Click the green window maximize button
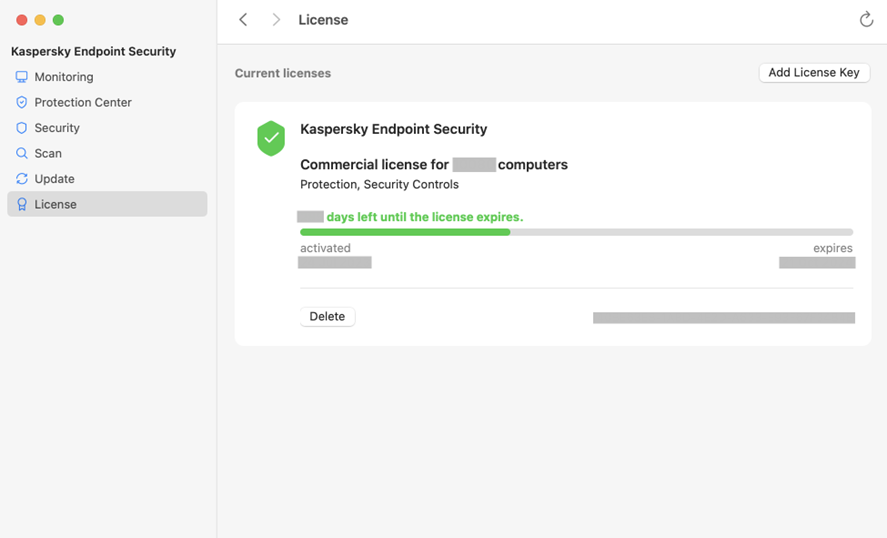Screen dimensions: 887x538 [58, 20]
